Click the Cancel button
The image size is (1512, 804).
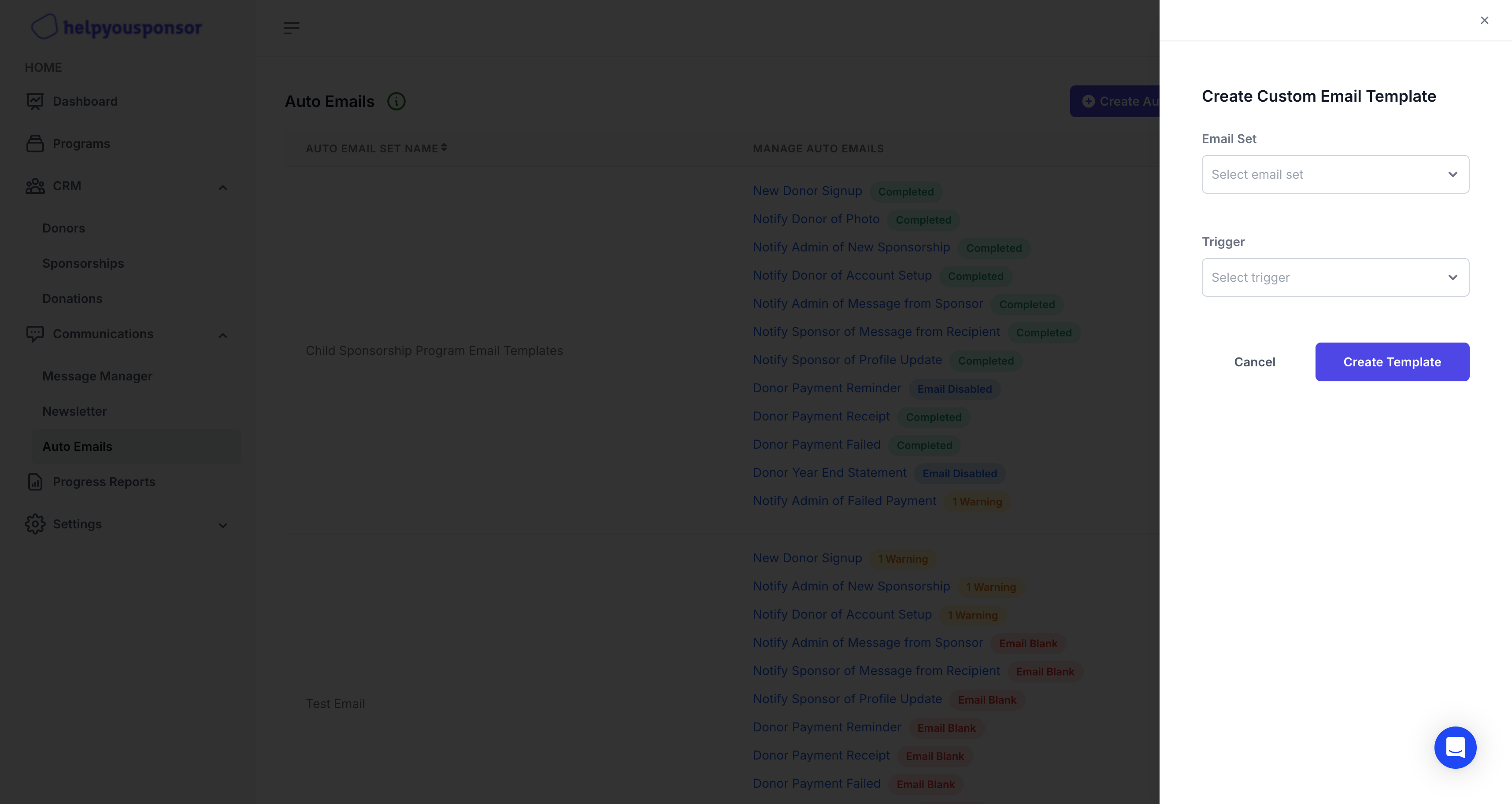pos(1254,362)
